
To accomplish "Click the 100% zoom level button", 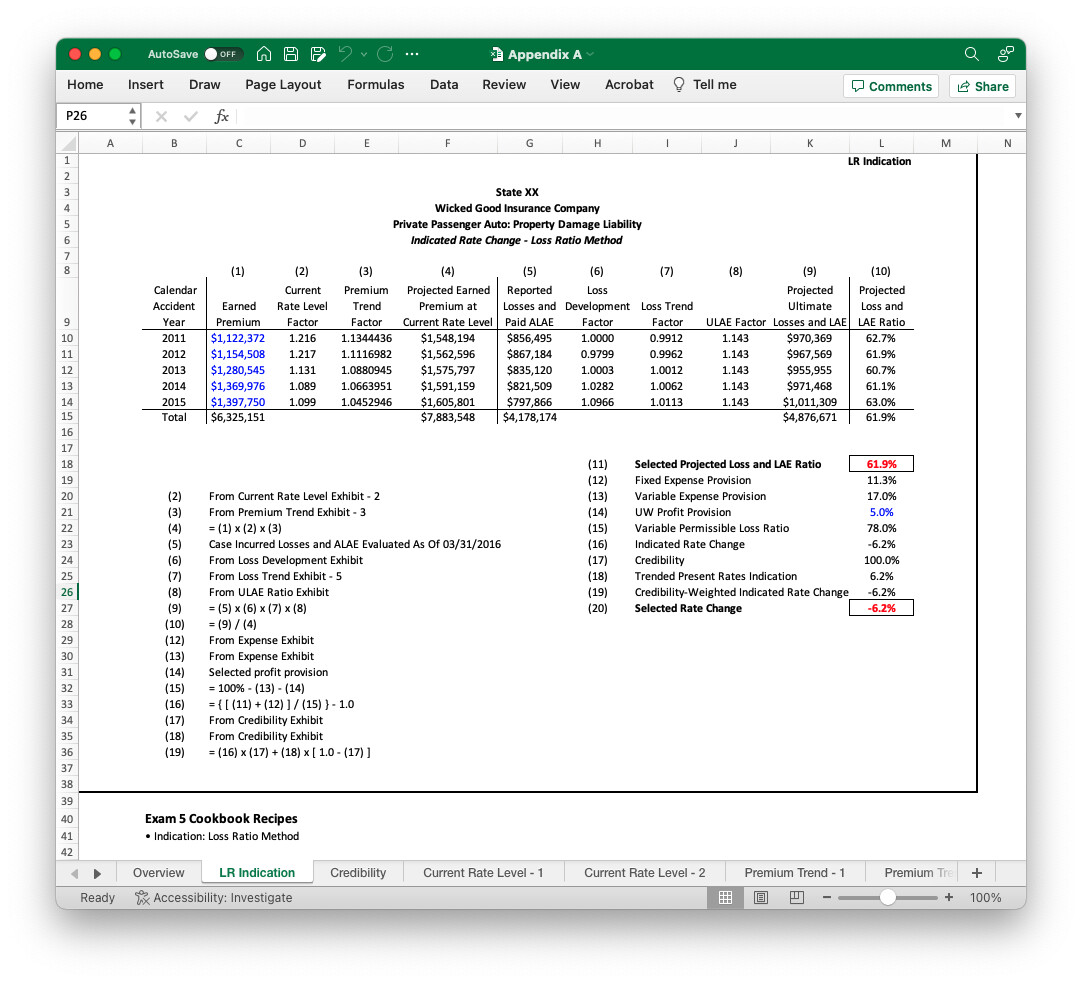I will (985, 897).
